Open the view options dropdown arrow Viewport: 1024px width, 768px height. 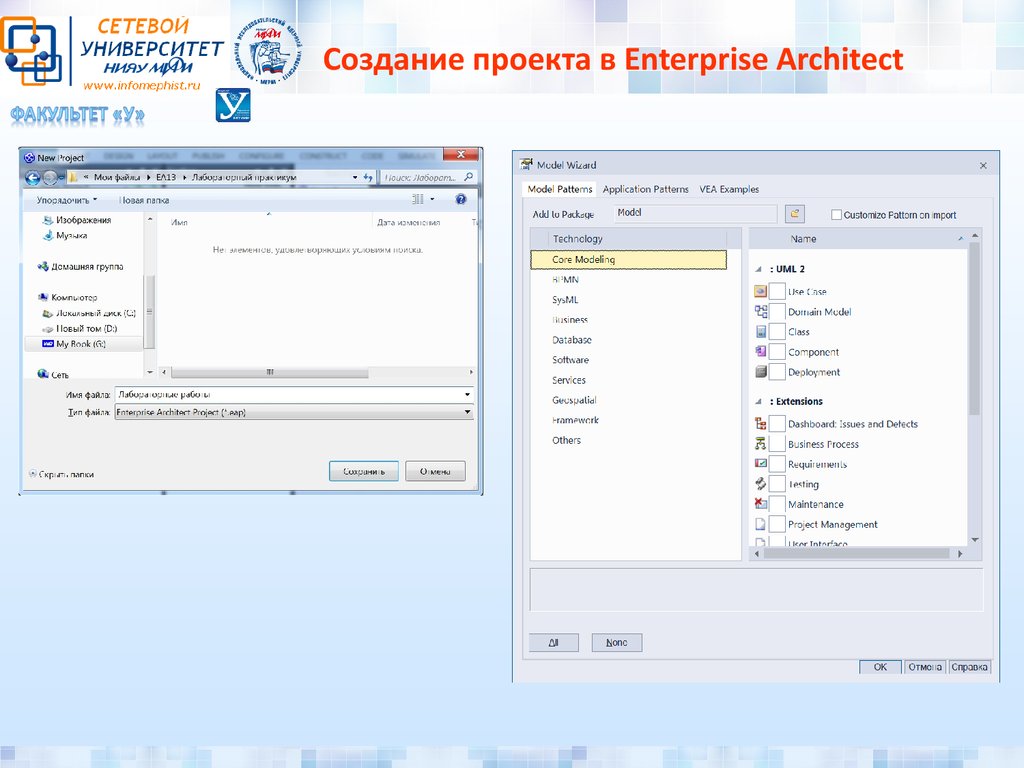pyautogui.click(x=432, y=199)
